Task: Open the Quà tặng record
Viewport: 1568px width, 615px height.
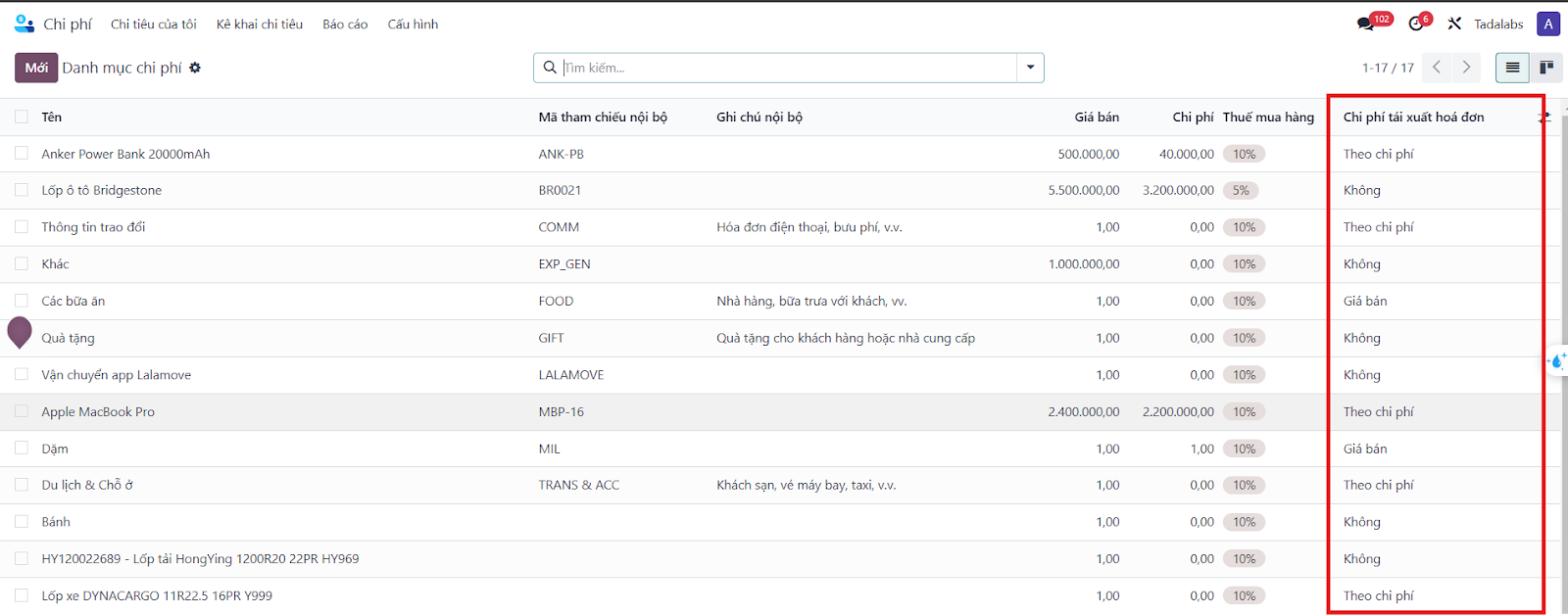Action: click(x=68, y=338)
